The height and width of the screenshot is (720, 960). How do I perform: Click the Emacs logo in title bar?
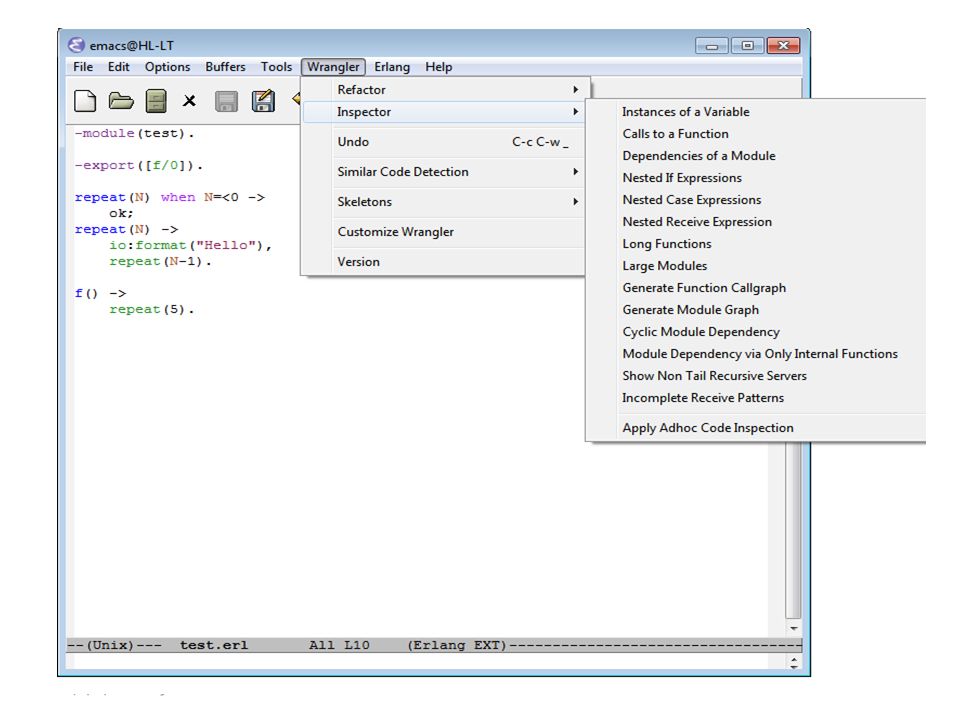pyautogui.click(x=76, y=45)
